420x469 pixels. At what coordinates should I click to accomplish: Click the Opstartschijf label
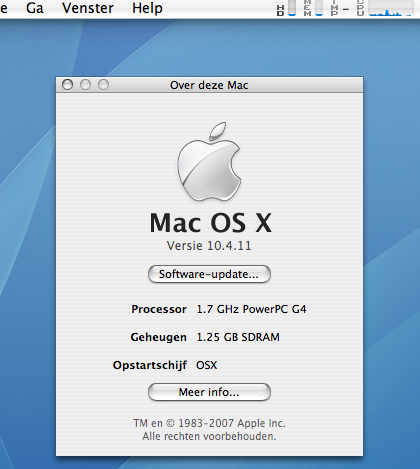[x=150, y=365]
